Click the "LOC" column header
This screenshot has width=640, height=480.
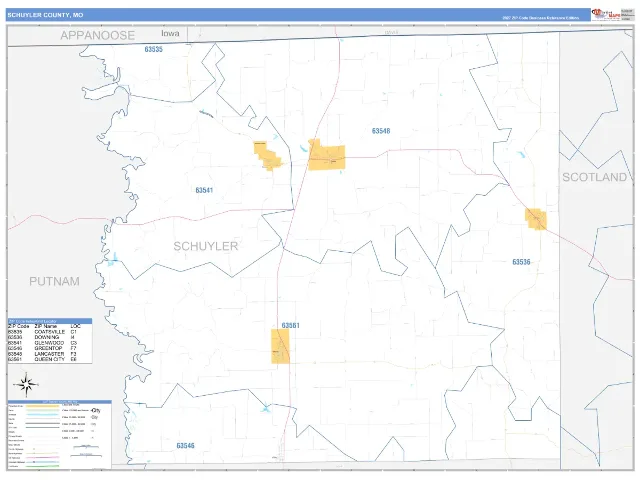point(76,327)
